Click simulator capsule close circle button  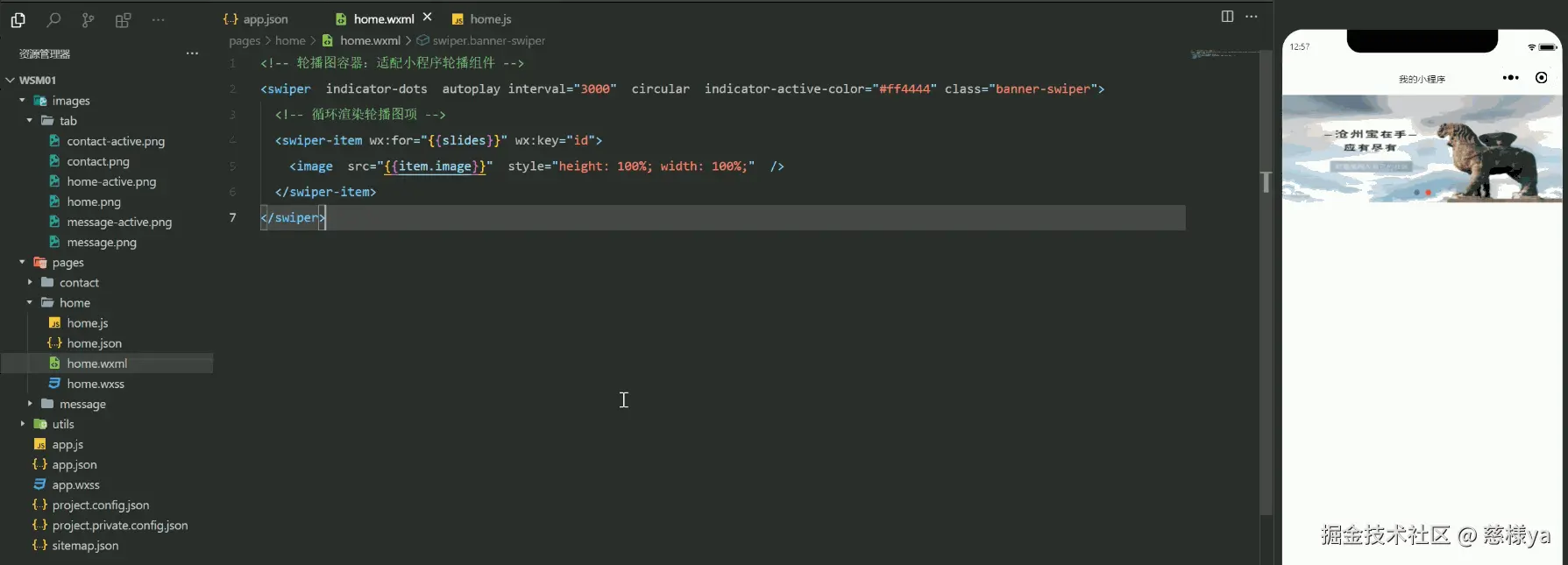click(1542, 78)
